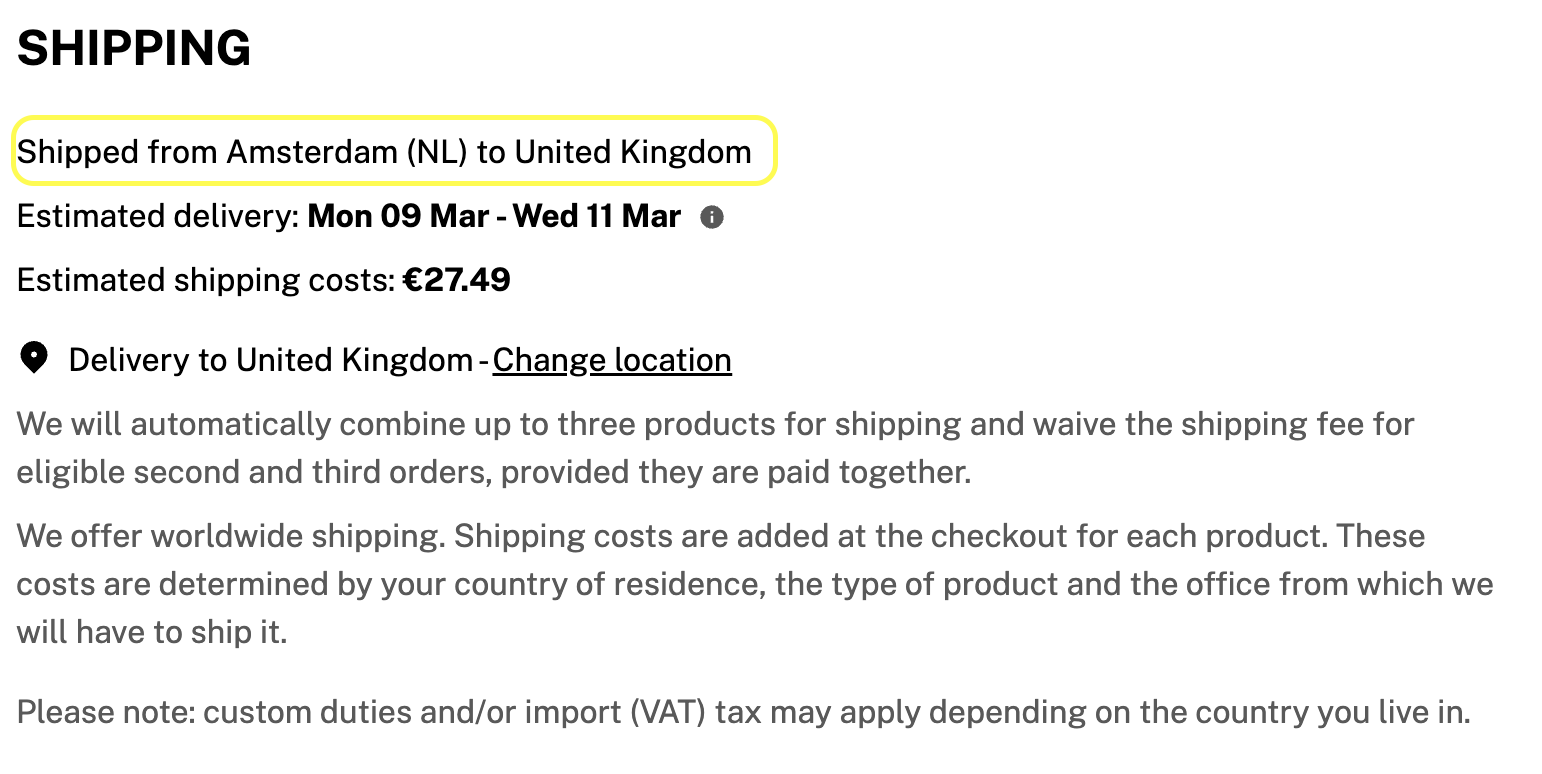
Task: Click the SHIPPING heading
Action: click(x=134, y=49)
